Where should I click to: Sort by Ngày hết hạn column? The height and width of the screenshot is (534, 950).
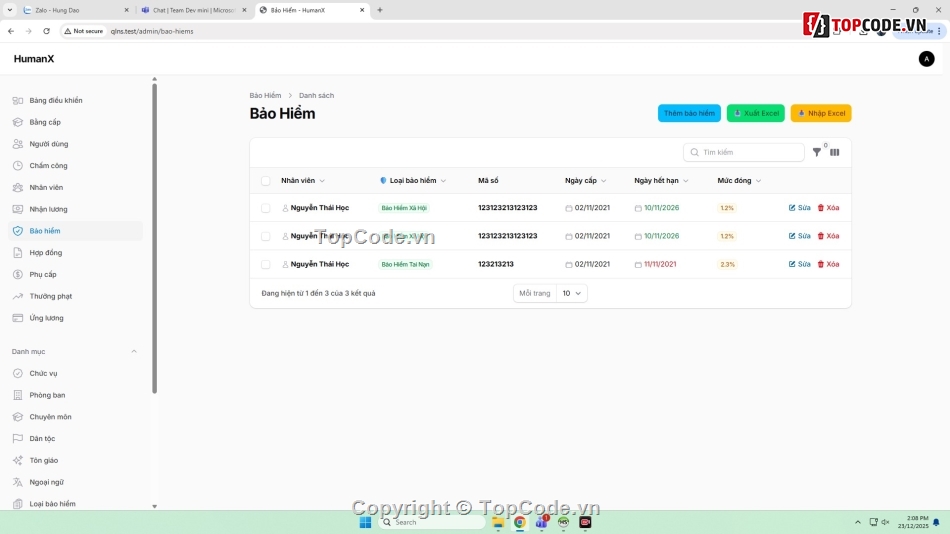coord(661,181)
